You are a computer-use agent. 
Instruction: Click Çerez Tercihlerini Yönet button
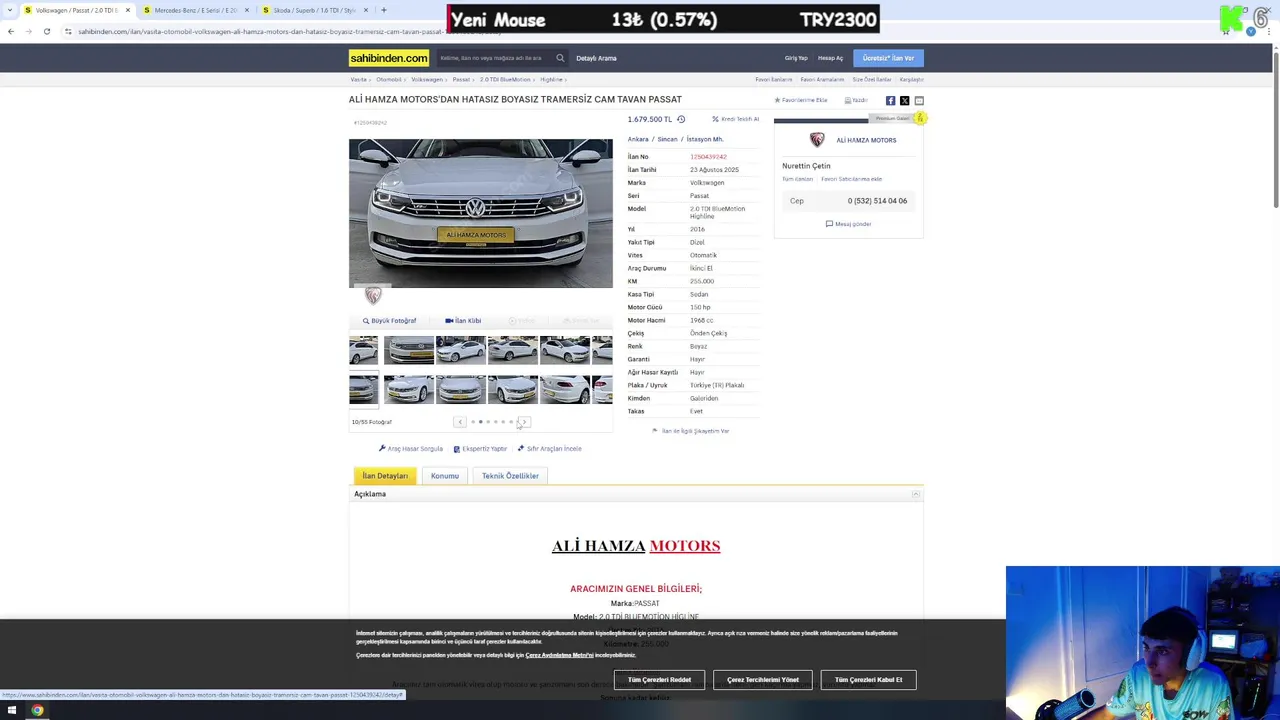pos(763,680)
